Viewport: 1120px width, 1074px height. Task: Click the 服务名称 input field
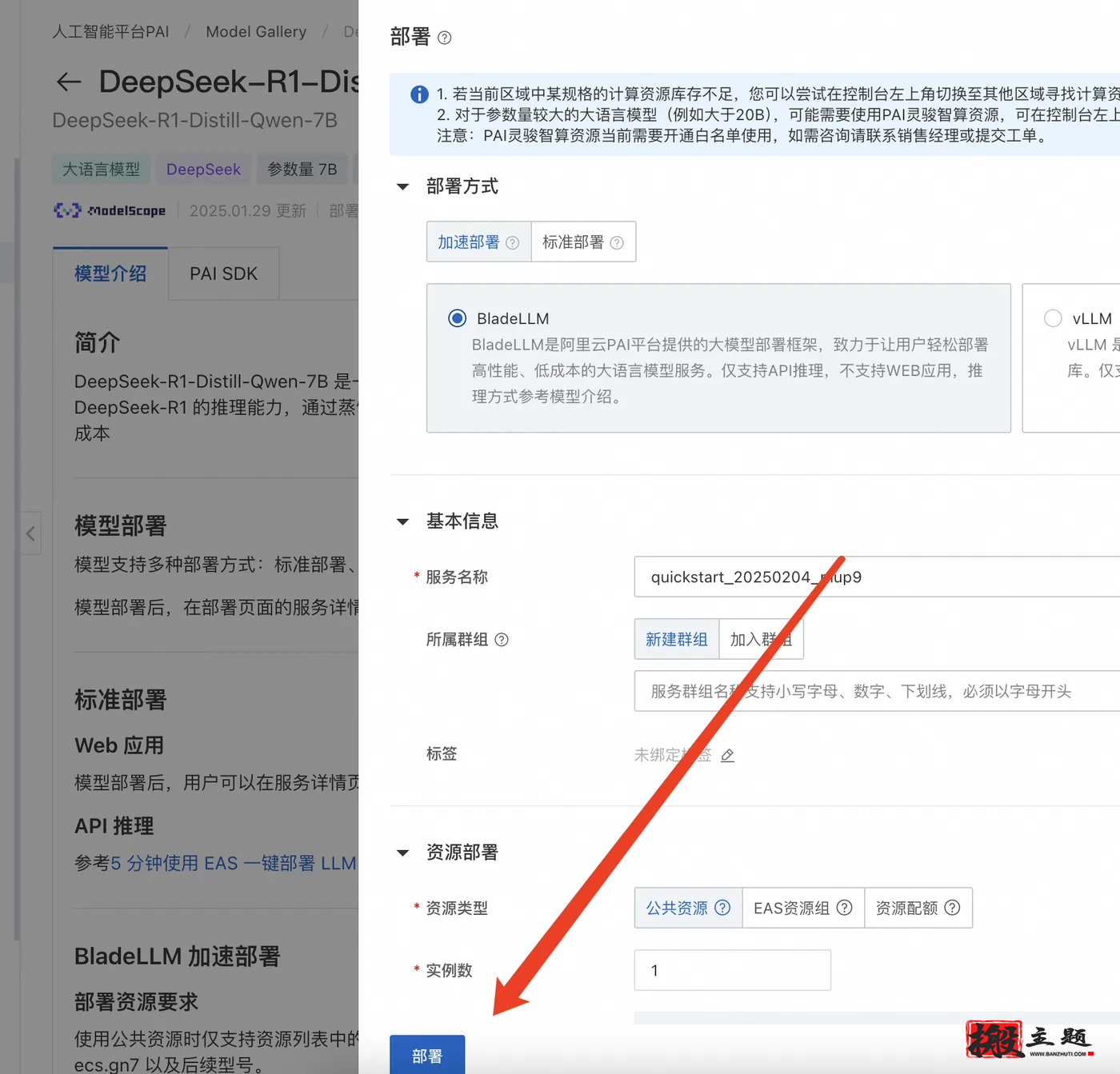(877, 577)
